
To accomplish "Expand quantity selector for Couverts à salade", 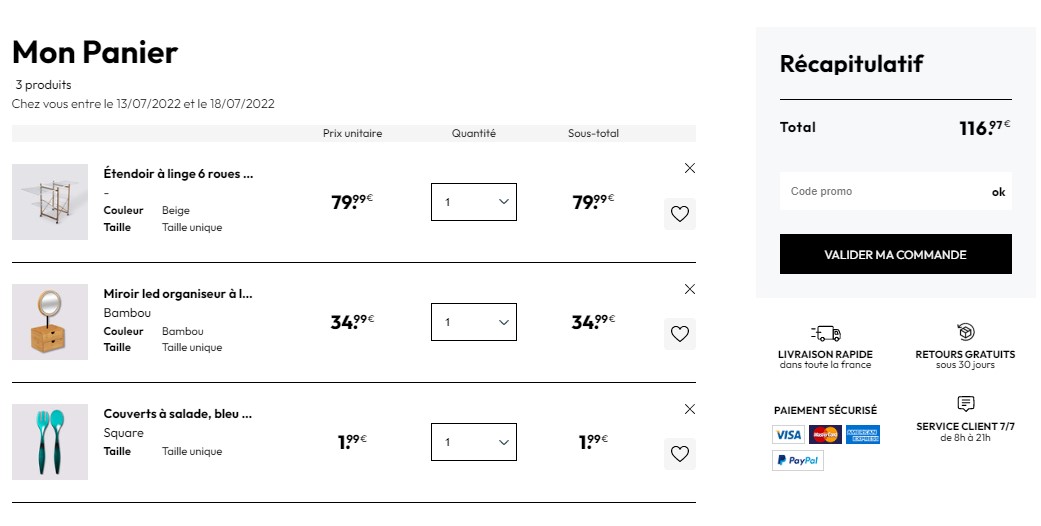I will coord(474,442).
